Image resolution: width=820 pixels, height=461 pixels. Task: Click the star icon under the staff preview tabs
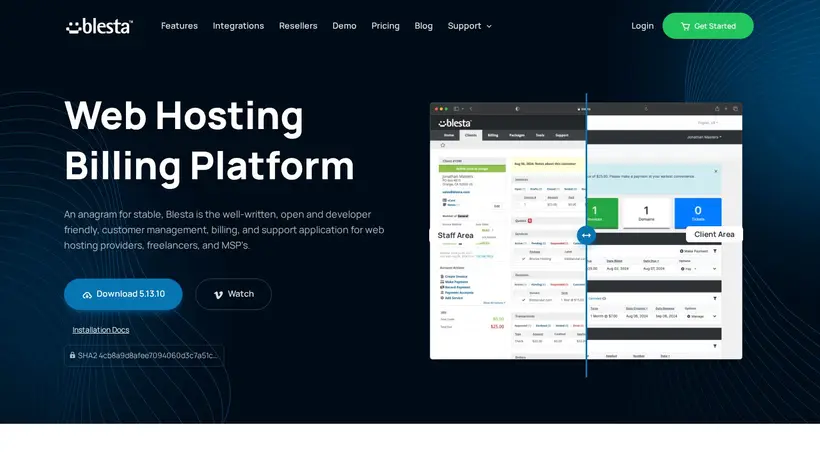click(x=443, y=145)
